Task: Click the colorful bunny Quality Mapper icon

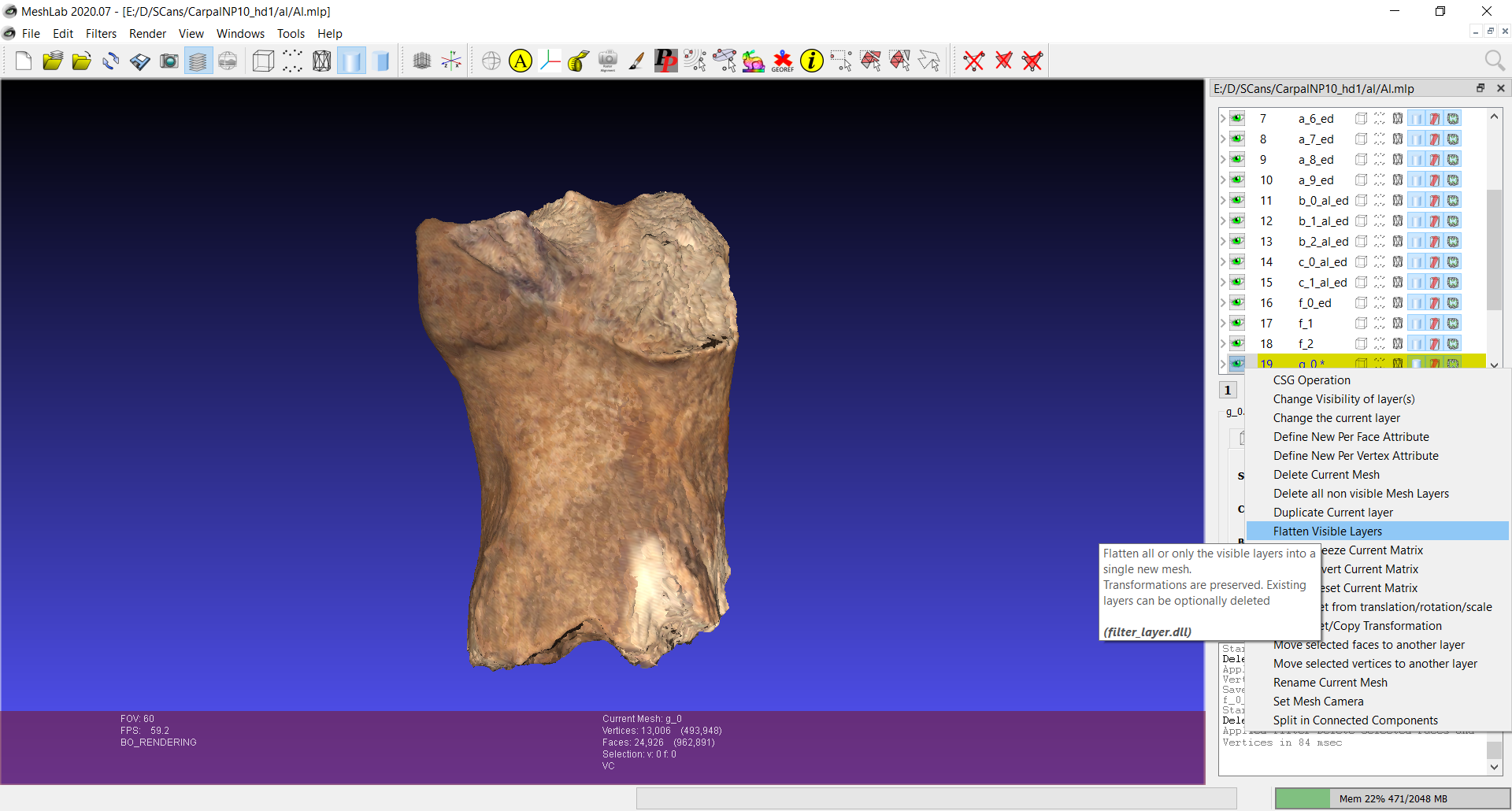Action: [x=753, y=61]
